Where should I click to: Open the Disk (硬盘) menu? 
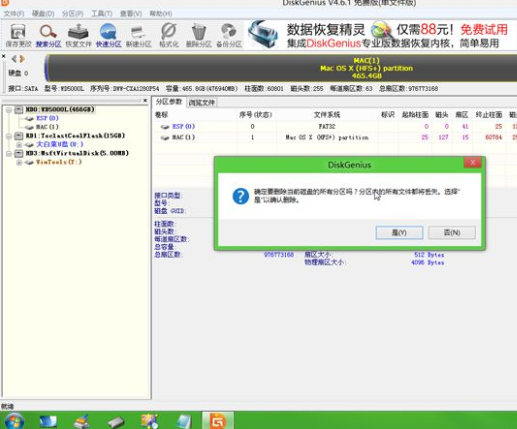(x=43, y=14)
